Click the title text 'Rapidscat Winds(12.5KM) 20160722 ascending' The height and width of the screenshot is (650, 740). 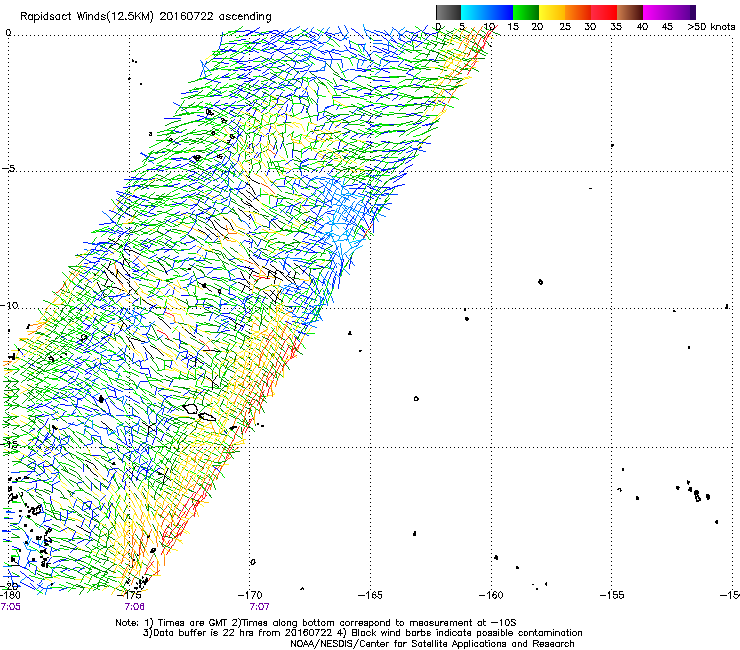(x=146, y=17)
